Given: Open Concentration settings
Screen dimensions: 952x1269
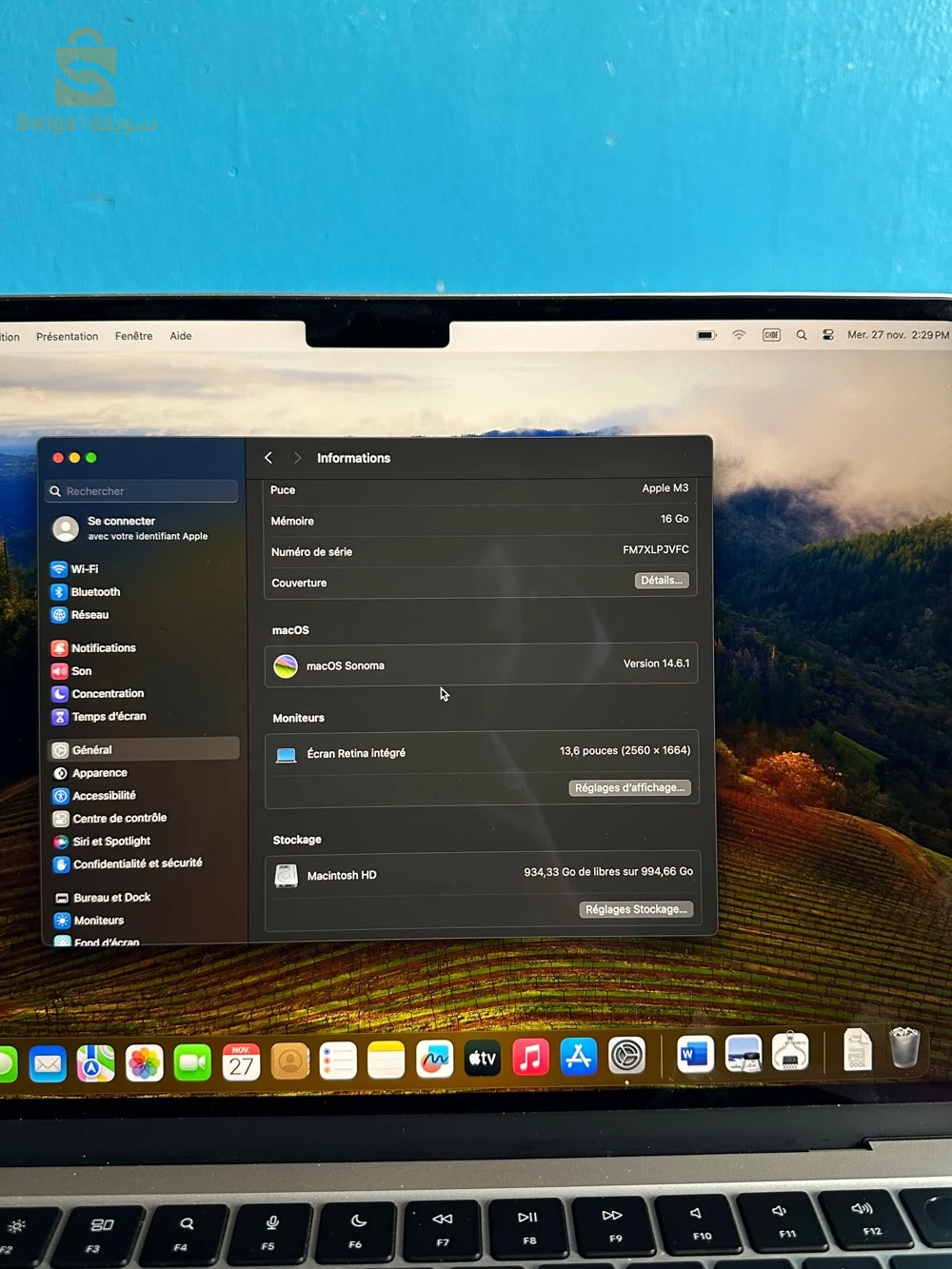Looking at the screenshot, I should click(x=97, y=694).
